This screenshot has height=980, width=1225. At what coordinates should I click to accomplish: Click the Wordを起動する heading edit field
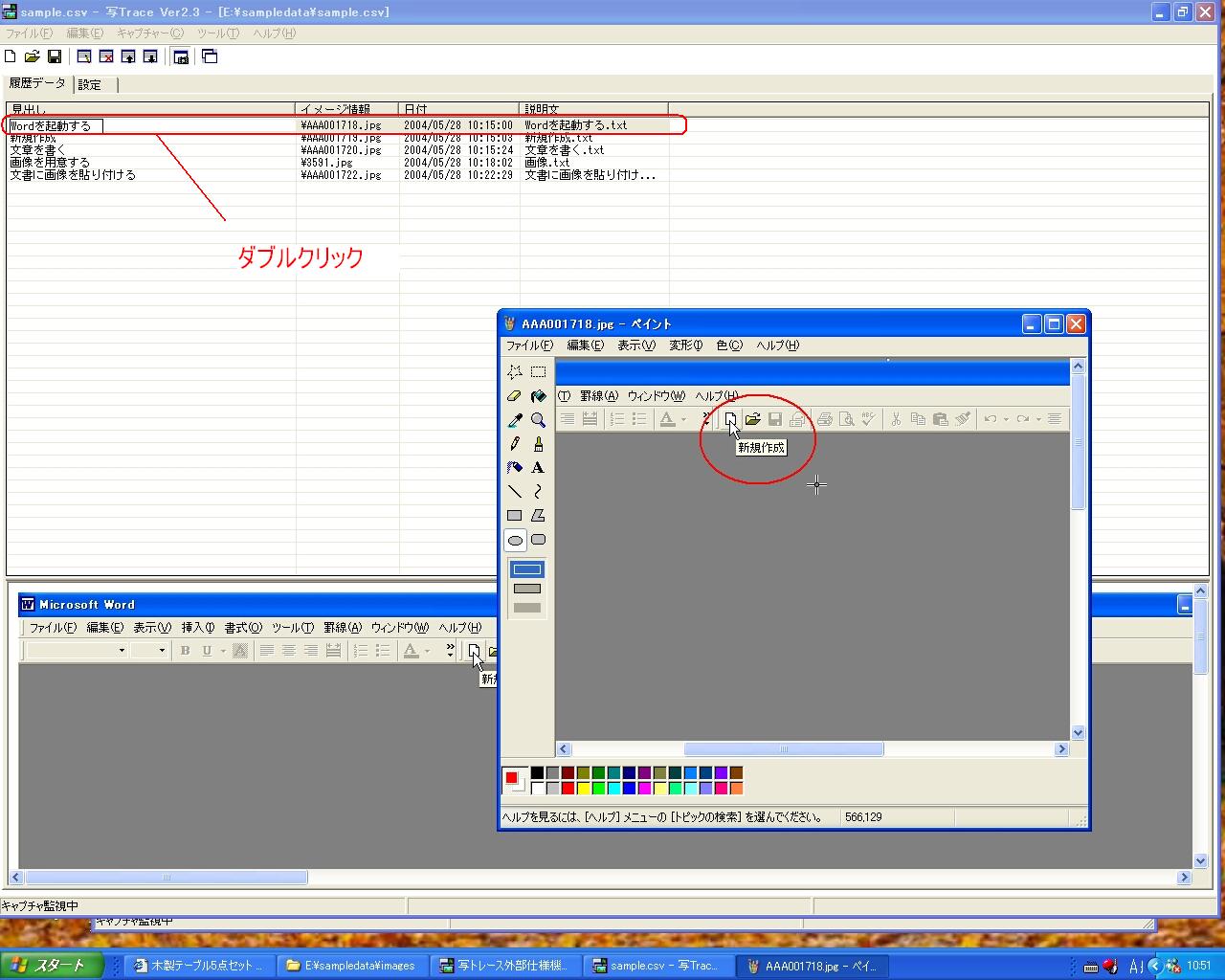[x=55, y=125]
